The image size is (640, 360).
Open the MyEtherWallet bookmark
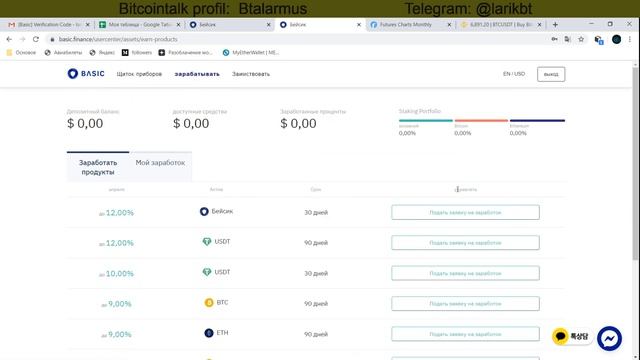point(251,53)
